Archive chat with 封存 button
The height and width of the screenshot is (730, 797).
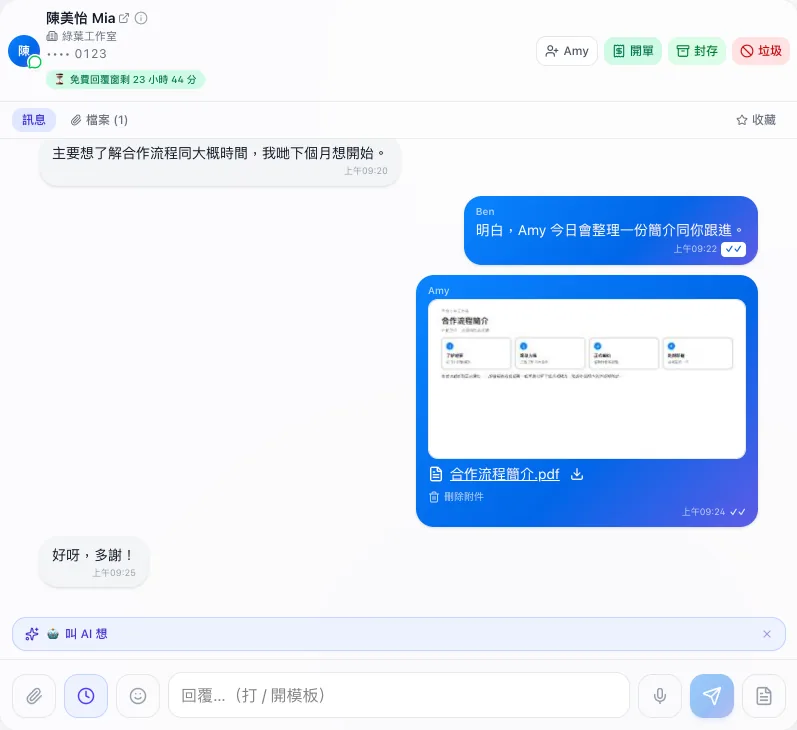click(697, 51)
